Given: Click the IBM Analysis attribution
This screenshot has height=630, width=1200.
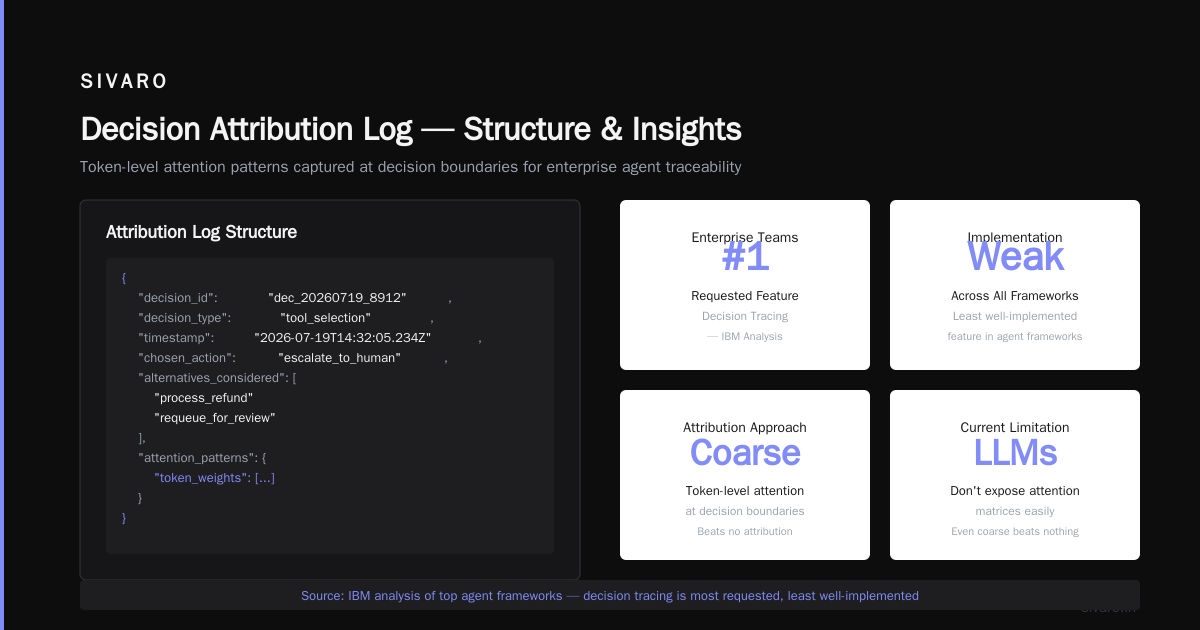Looking at the screenshot, I should (x=745, y=336).
